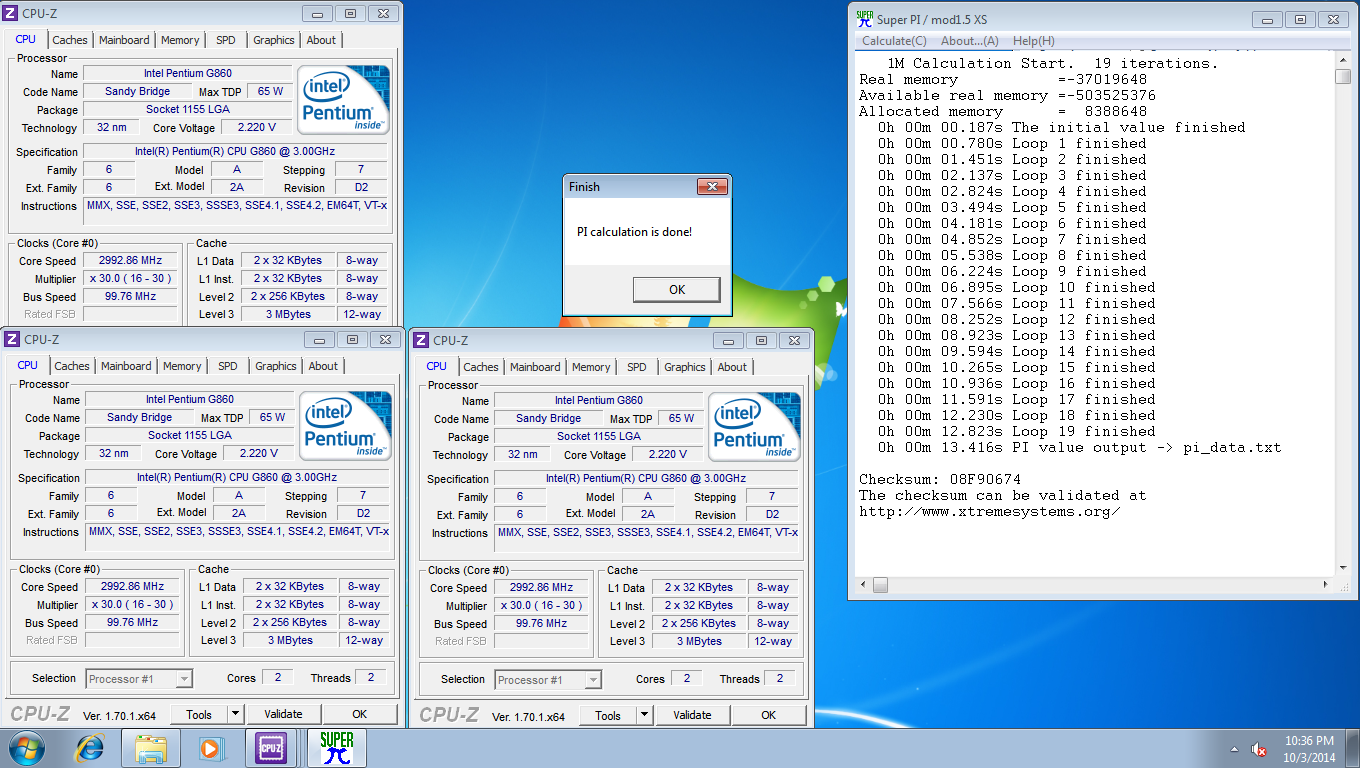The width and height of the screenshot is (1360, 768).
Task: Select Graphics tab in bottom-left CPU-Z window
Action: point(275,366)
